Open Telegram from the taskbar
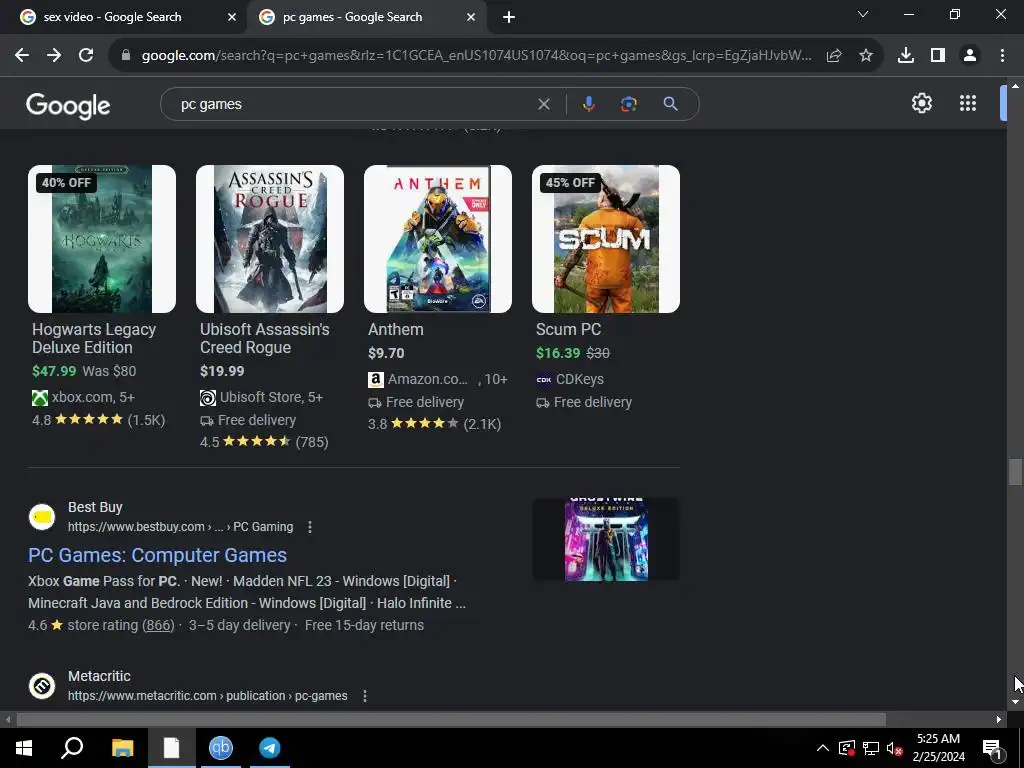The height and width of the screenshot is (768, 1024). pos(270,748)
